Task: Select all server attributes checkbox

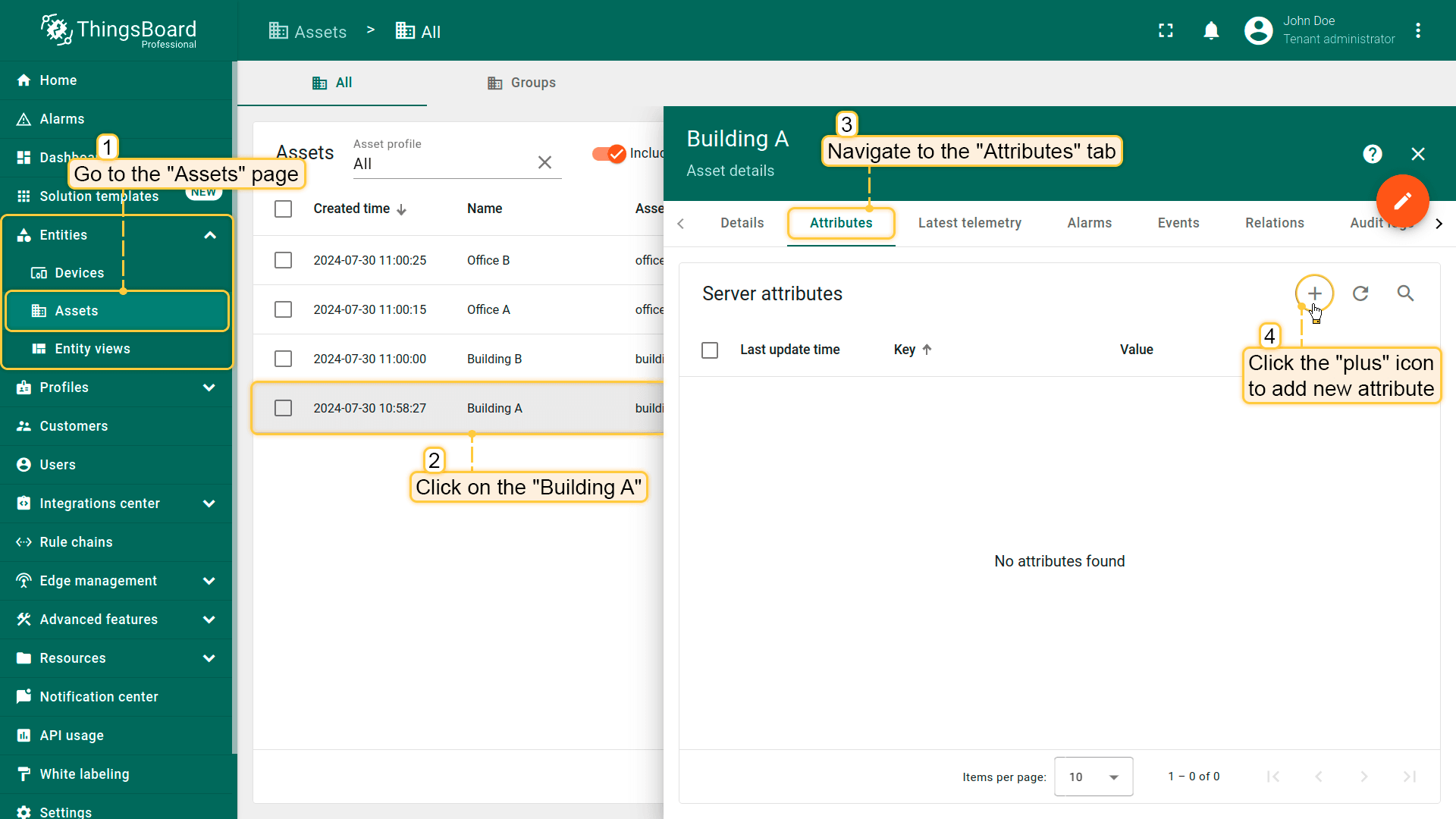Action: 710,350
